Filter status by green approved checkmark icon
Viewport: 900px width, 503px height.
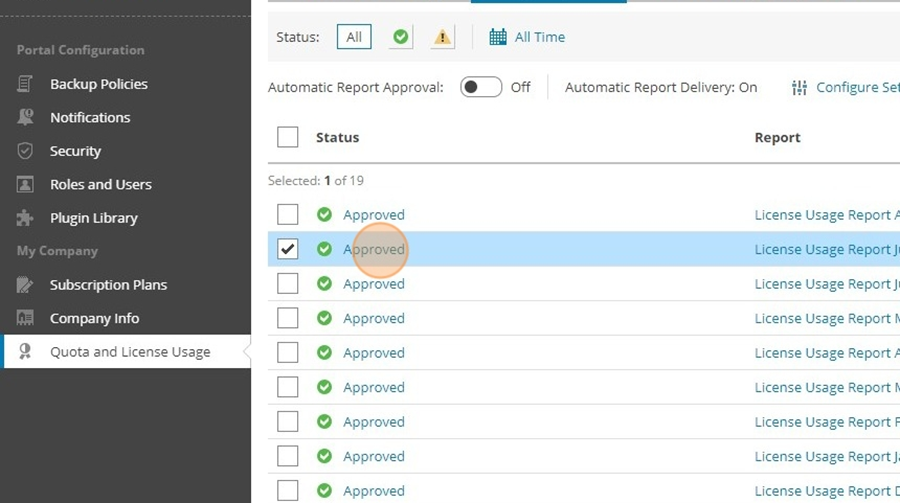401,37
